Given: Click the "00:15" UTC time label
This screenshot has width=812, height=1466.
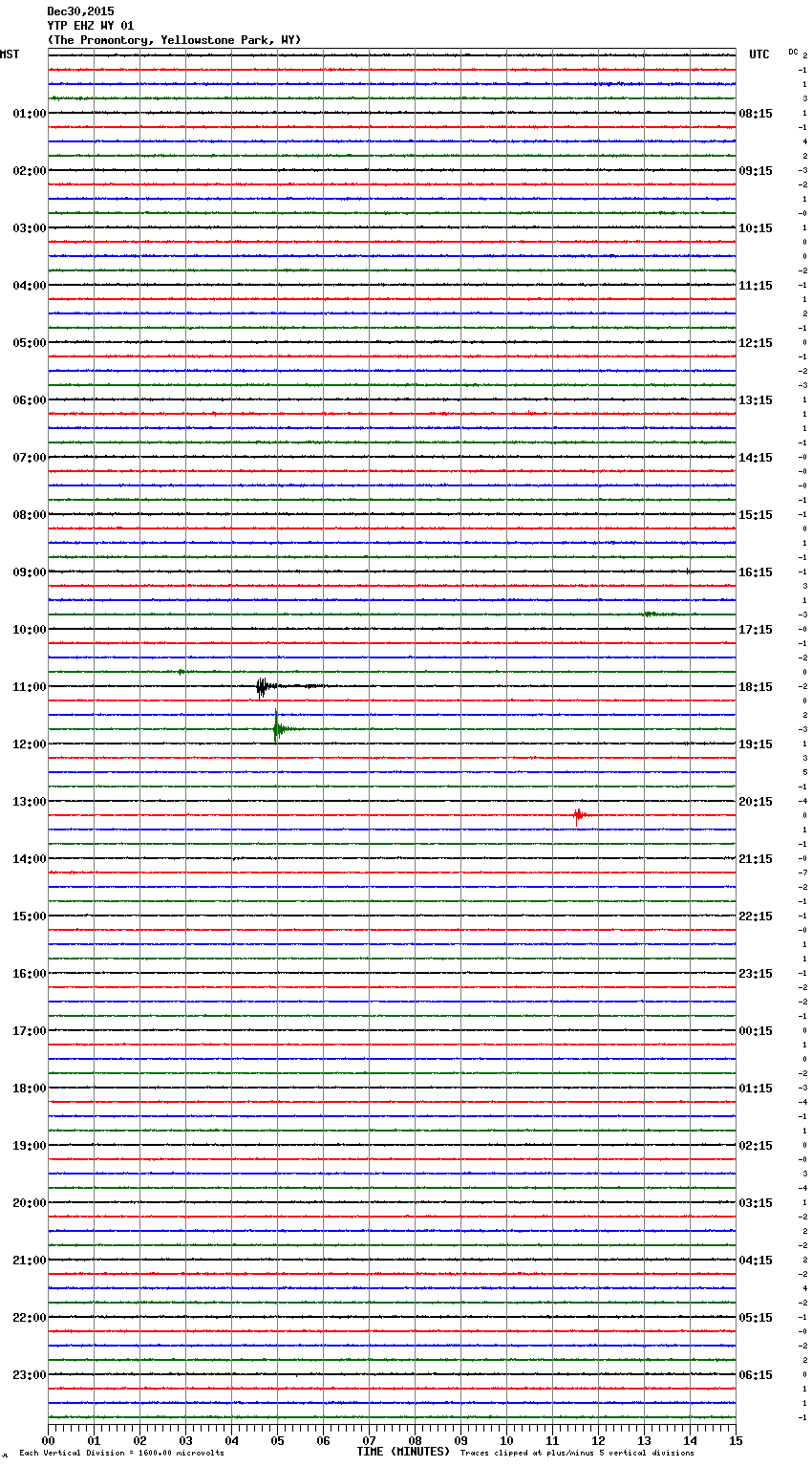Looking at the screenshot, I should [x=756, y=1031].
